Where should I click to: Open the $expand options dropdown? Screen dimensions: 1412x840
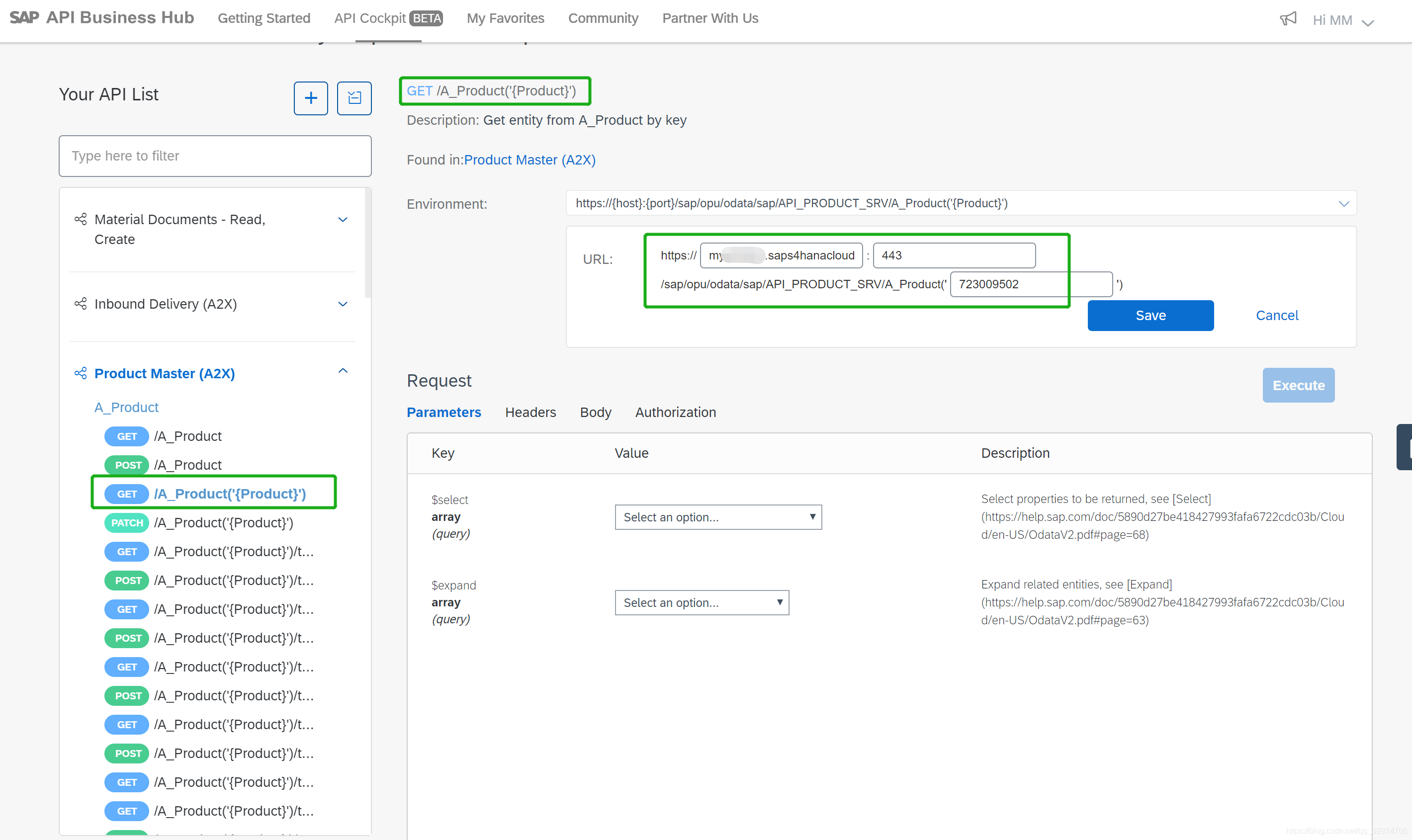tap(702, 603)
